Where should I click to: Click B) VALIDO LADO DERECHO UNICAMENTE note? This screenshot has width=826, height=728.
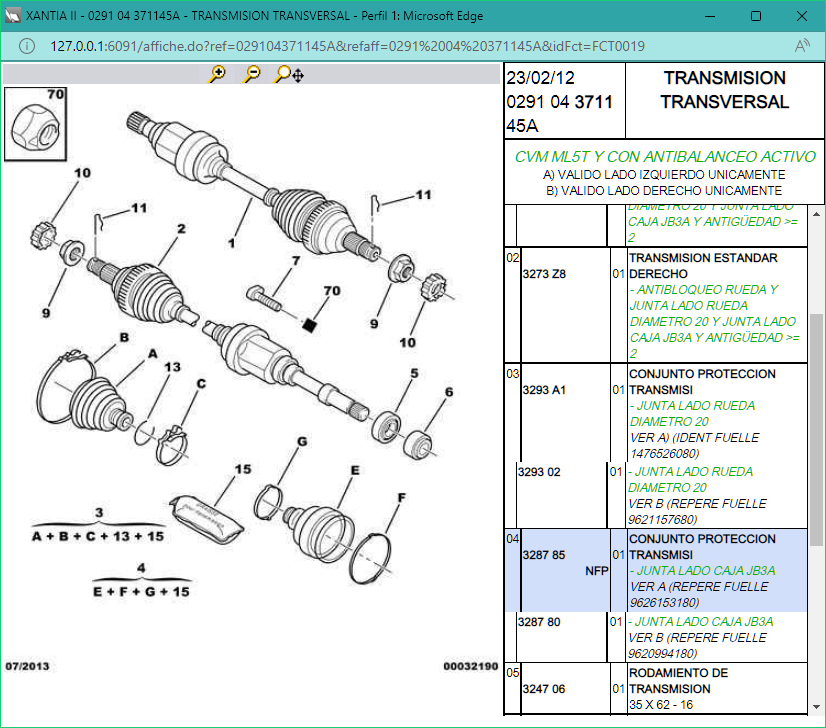pos(664,190)
